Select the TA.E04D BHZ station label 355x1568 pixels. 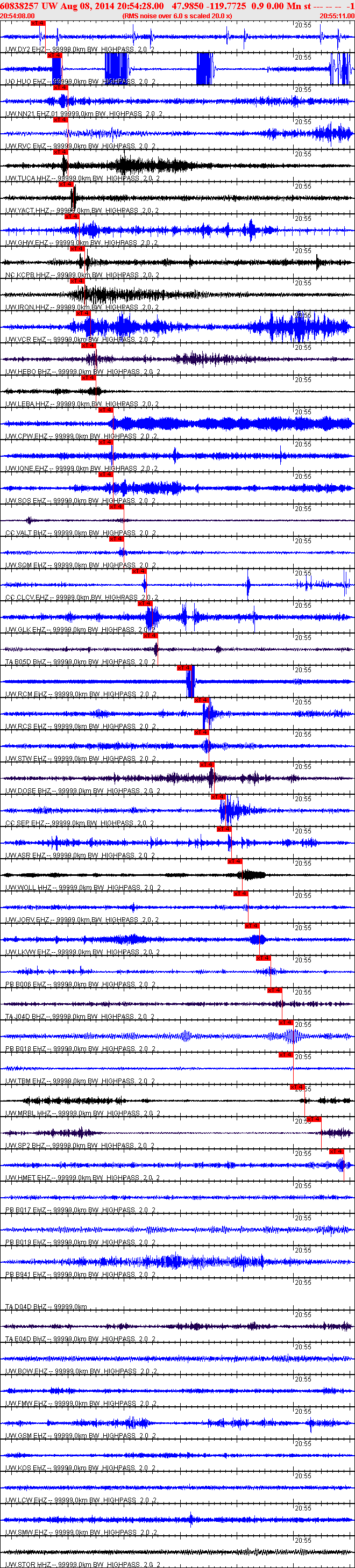[80, 1340]
